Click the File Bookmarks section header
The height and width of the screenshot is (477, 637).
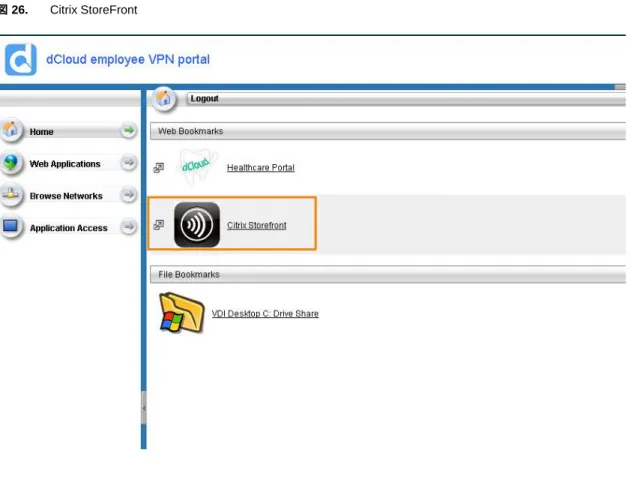coord(388,275)
